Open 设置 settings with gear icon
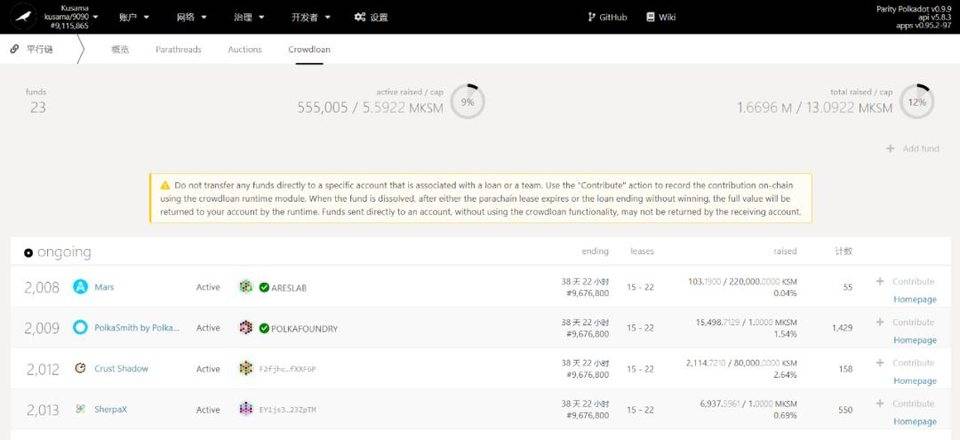 [x=371, y=17]
